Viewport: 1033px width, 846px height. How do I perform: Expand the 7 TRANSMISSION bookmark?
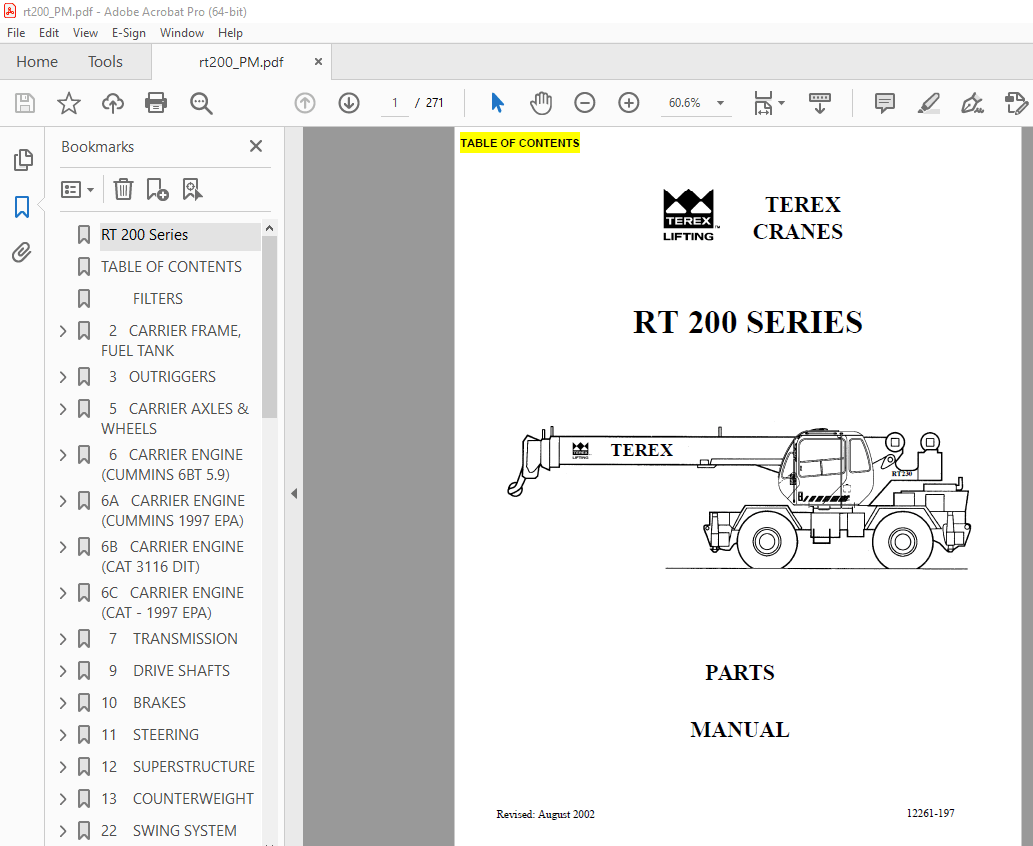click(62, 639)
